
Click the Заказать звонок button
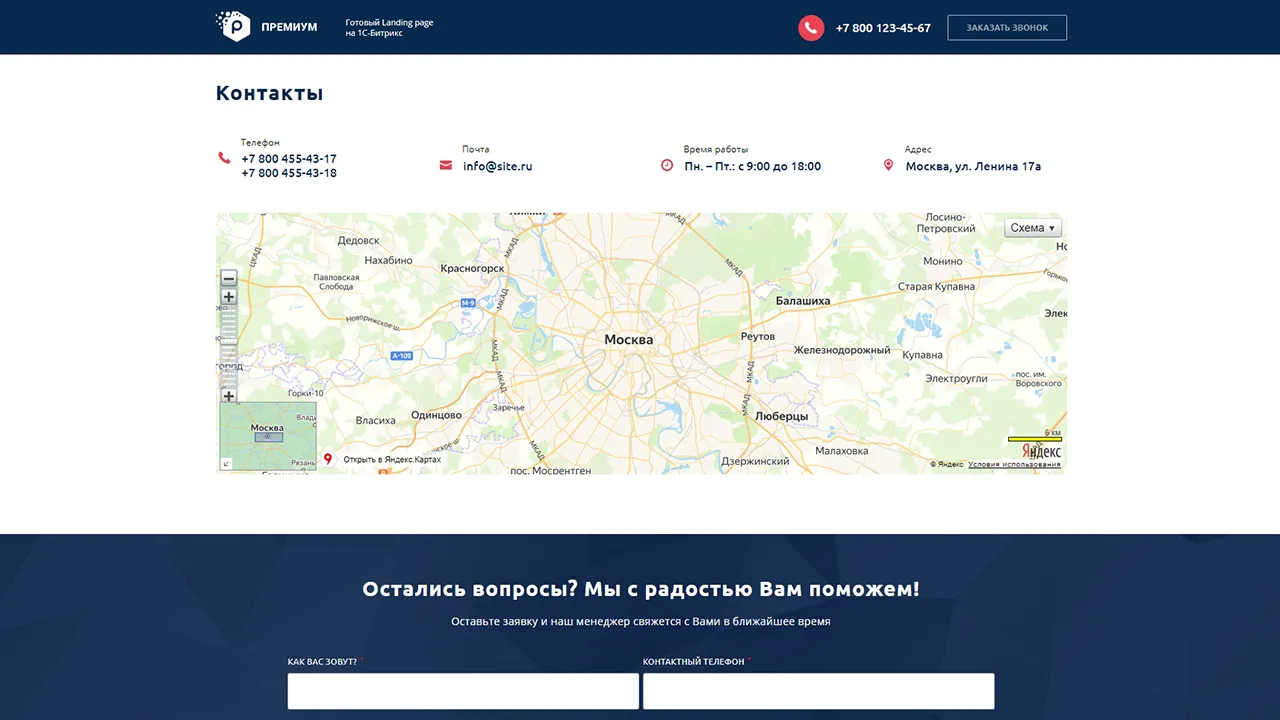click(1007, 28)
